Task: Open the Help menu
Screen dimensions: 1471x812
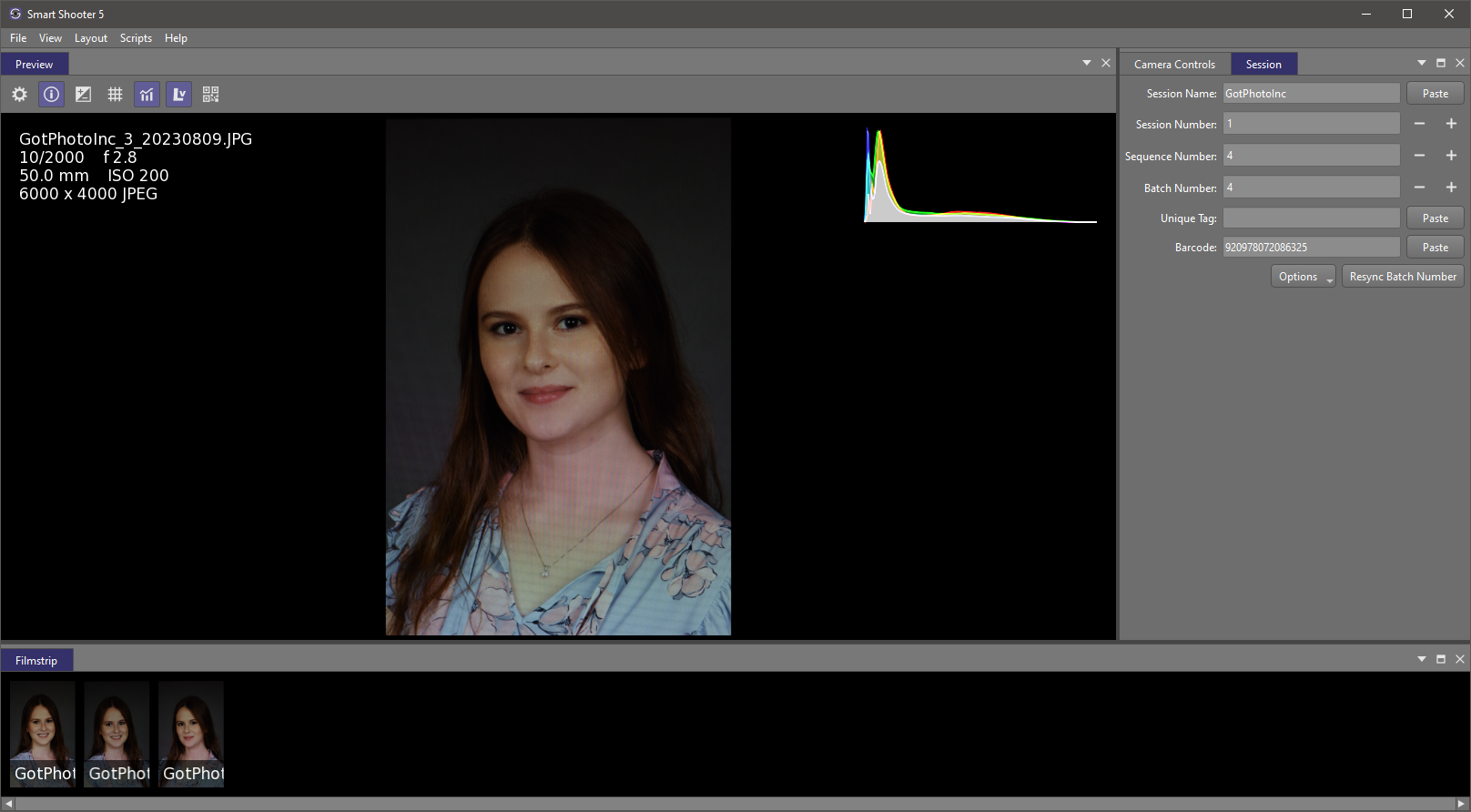Action: 176,38
